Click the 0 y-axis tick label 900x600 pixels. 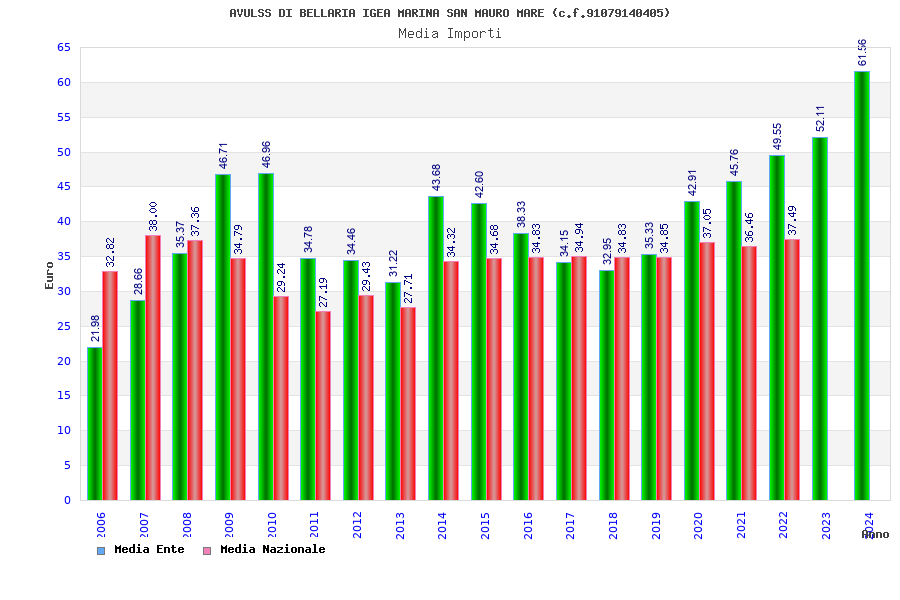(68, 500)
